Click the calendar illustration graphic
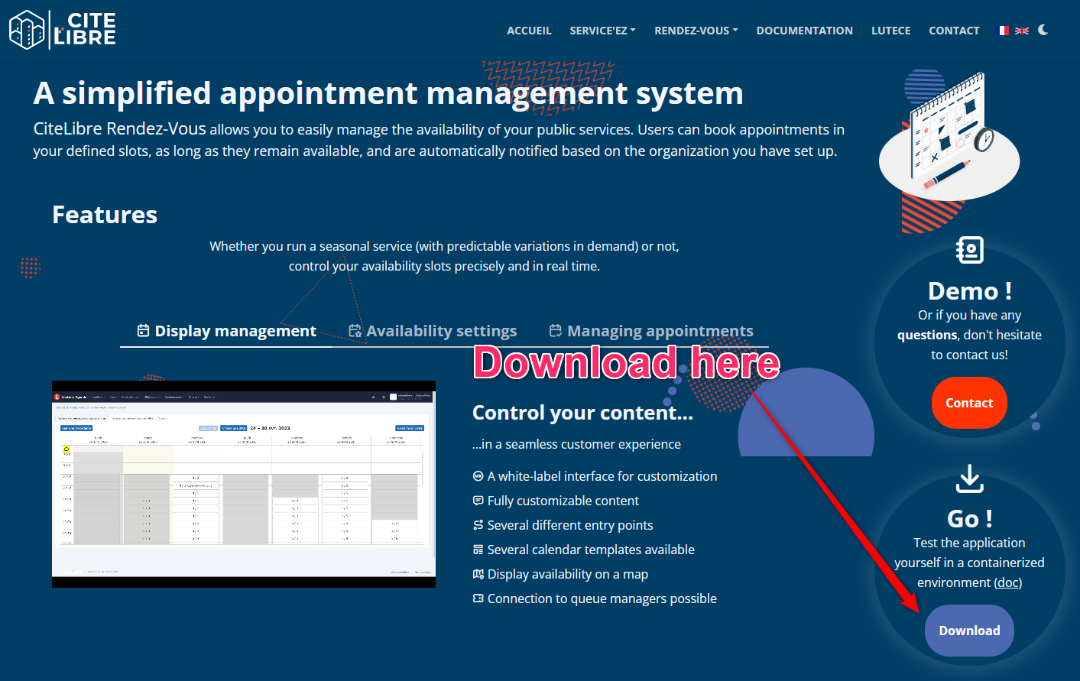Screen dimensions: 1080x681 click(948, 135)
